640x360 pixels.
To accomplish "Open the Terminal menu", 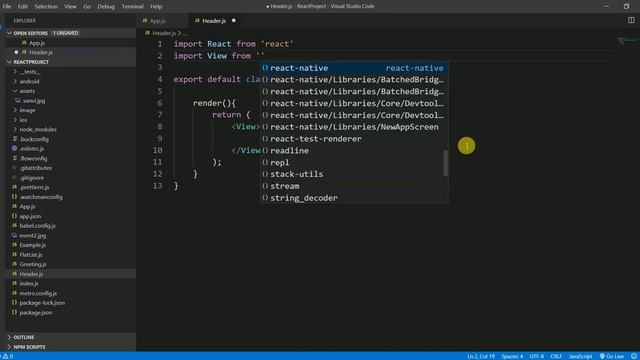I will [133, 7].
